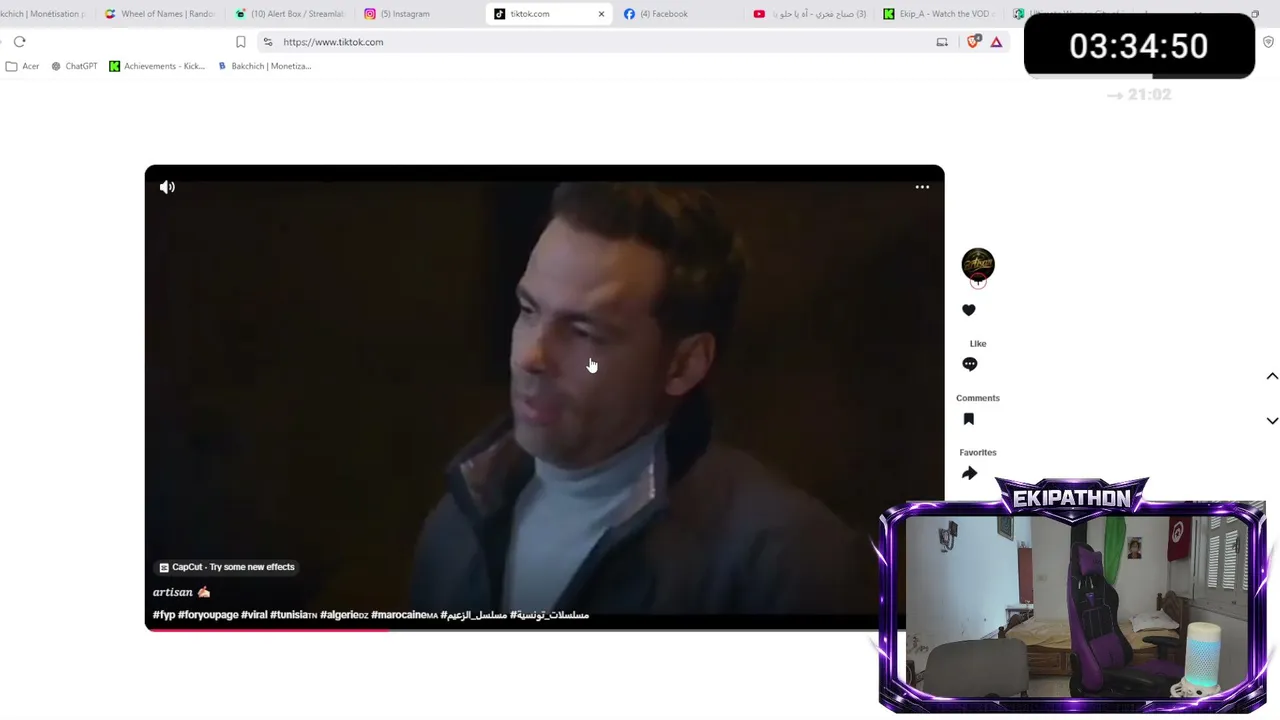This screenshot has width=1280, height=720.
Task: Share the video with the arrow icon
Action: 969,473
